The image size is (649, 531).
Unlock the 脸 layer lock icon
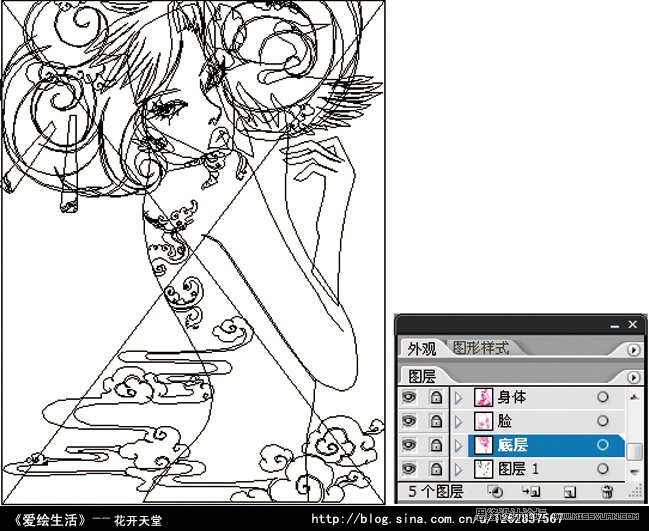tap(435, 421)
